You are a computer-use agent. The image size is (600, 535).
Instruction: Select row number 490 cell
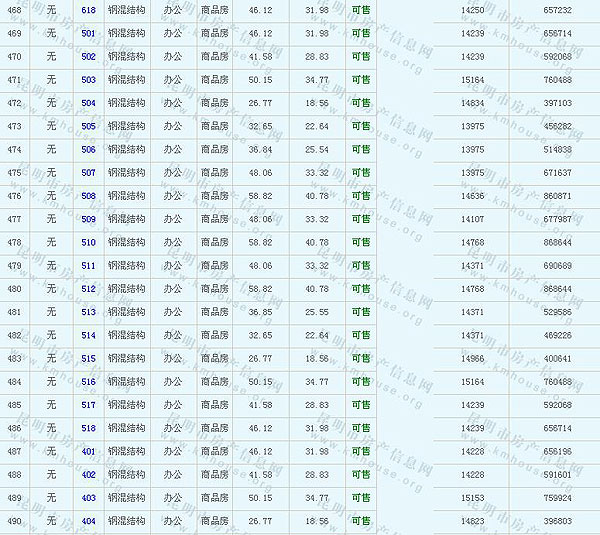click(x=14, y=521)
